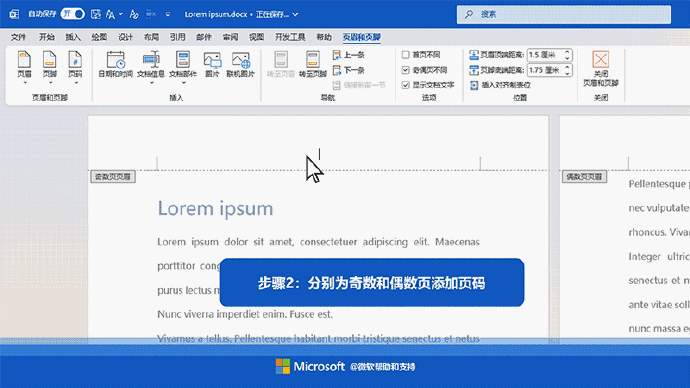The width and height of the screenshot is (690, 388).
Task: Expand dropdown arrow under 页码 button
Action: [x=75, y=83]
